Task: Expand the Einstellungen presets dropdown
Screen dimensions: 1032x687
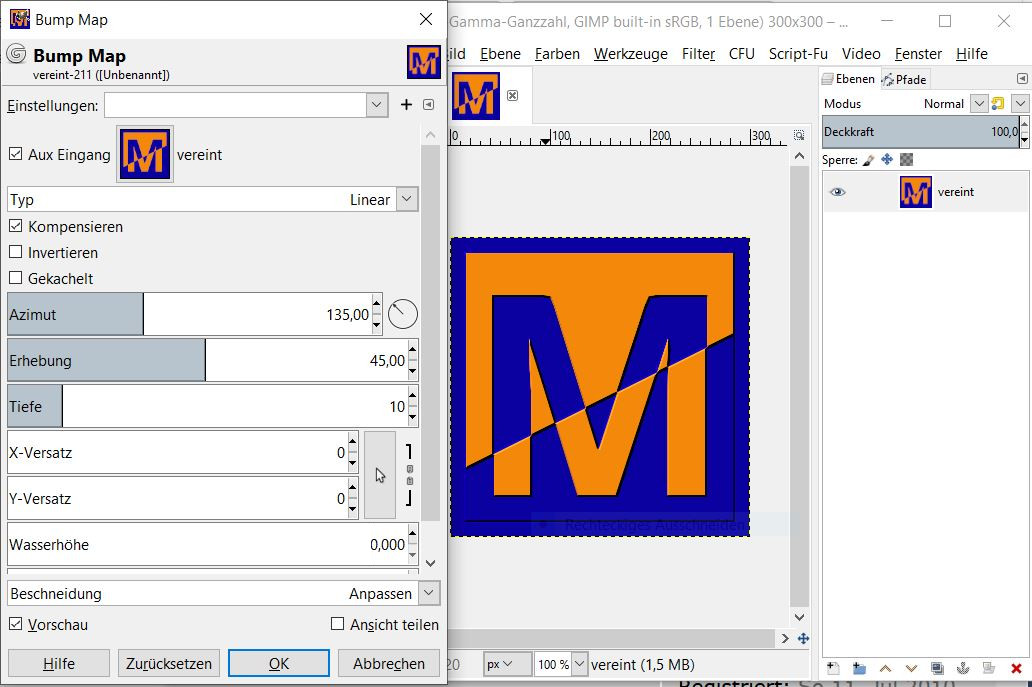Action: (377, 105)
